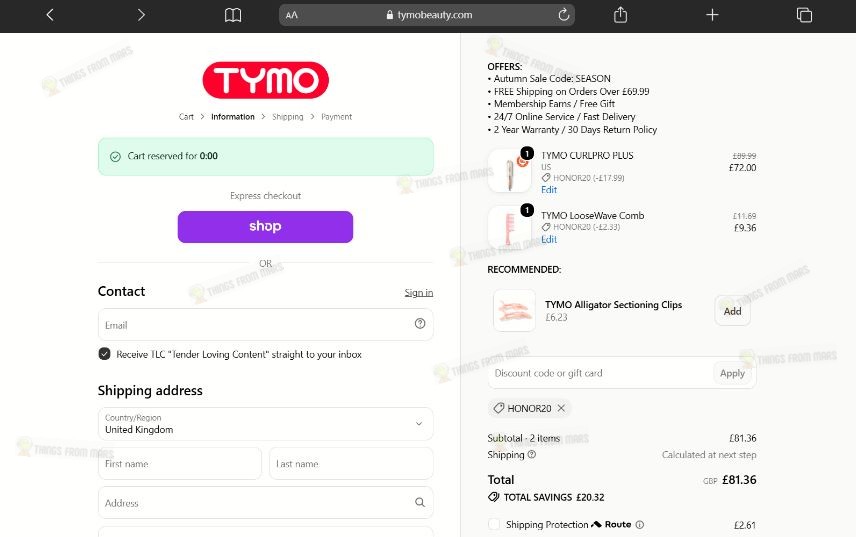856x537 pixels.
Task: Click 'FREE Shipping on Orders Over £69.99' text
Action: tap(572, 92)
